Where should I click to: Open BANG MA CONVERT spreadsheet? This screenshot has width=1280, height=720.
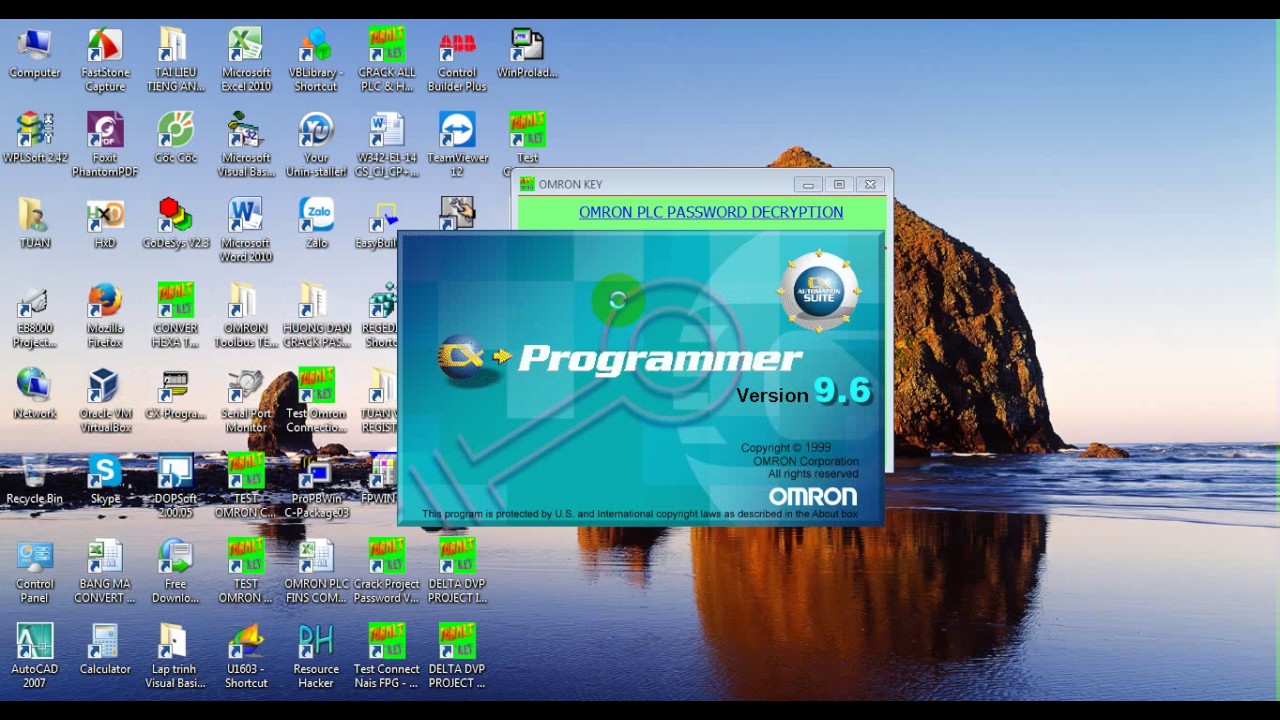(105, 572)
